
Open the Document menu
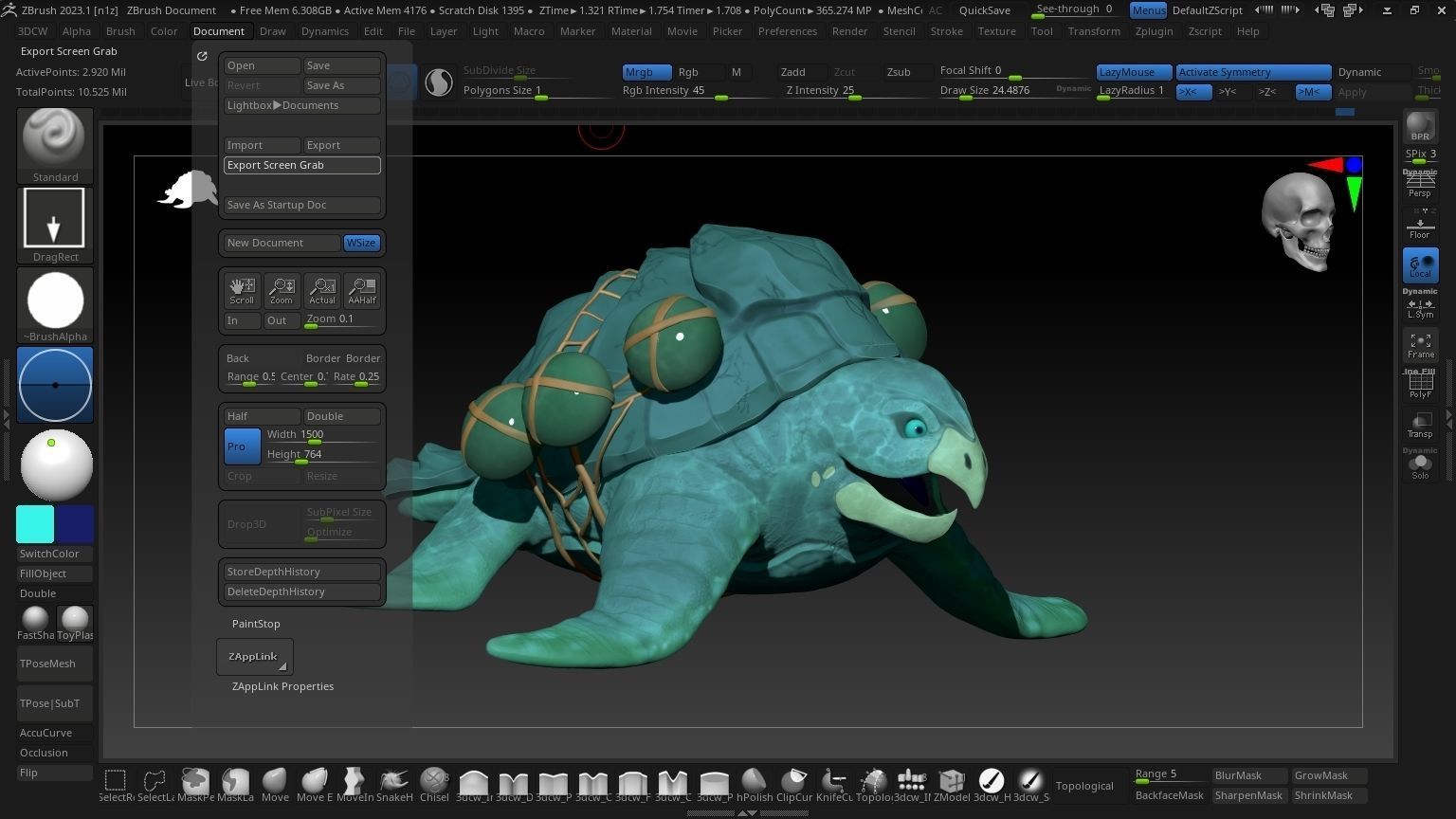click(x=218, y=30)
